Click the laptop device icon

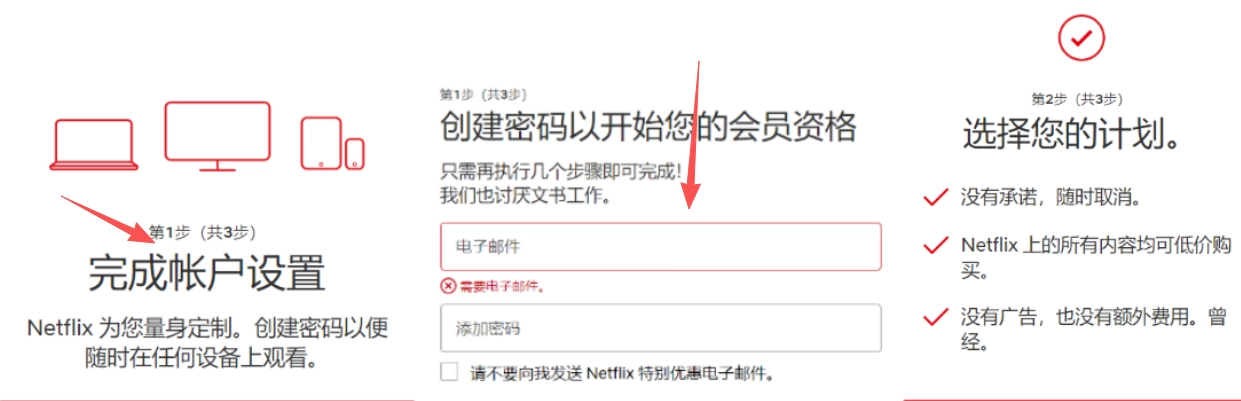[94, 144]
